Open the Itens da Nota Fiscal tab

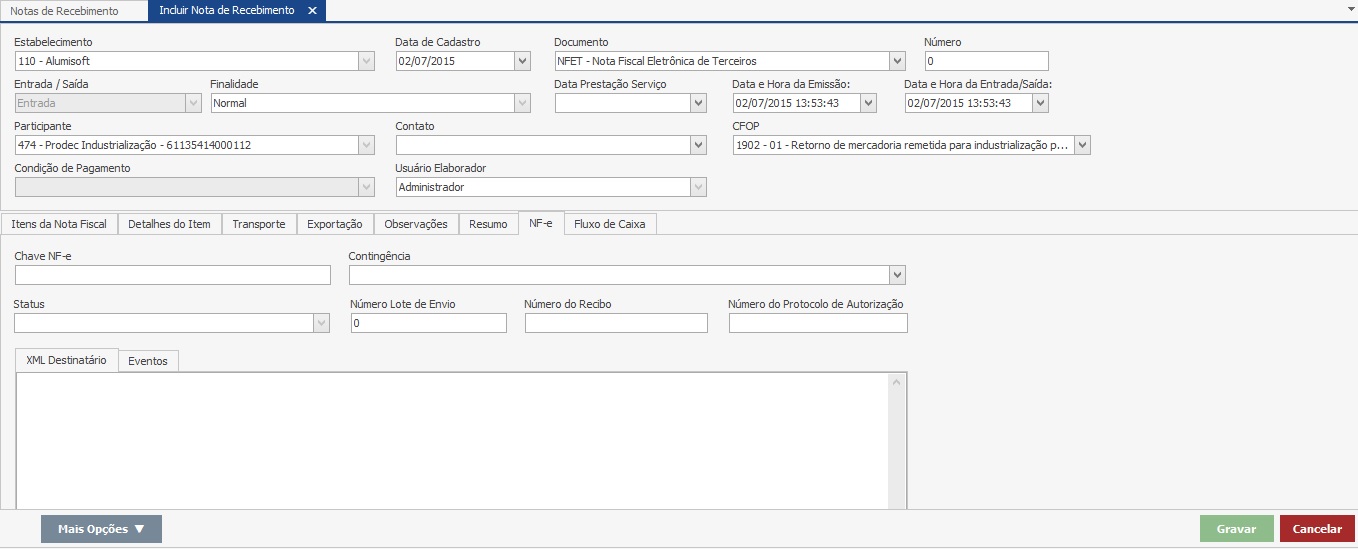click(x=59, y=224)
